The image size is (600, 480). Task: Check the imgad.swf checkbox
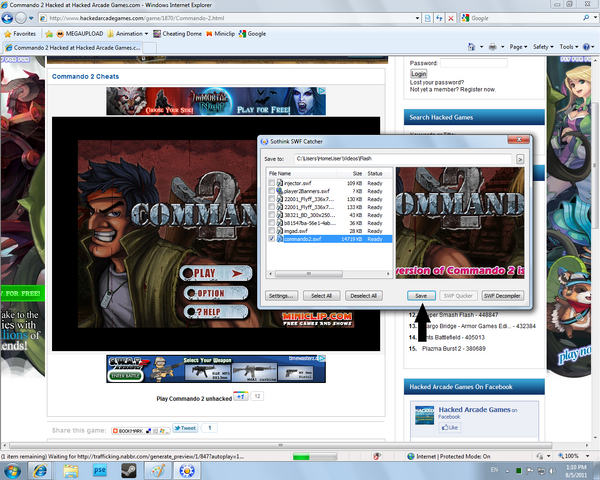(x=271, y=231)
